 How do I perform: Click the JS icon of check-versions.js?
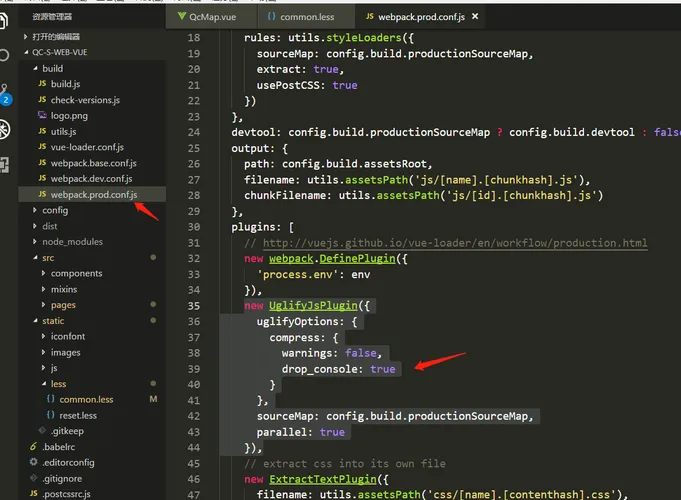pos(42,99)
